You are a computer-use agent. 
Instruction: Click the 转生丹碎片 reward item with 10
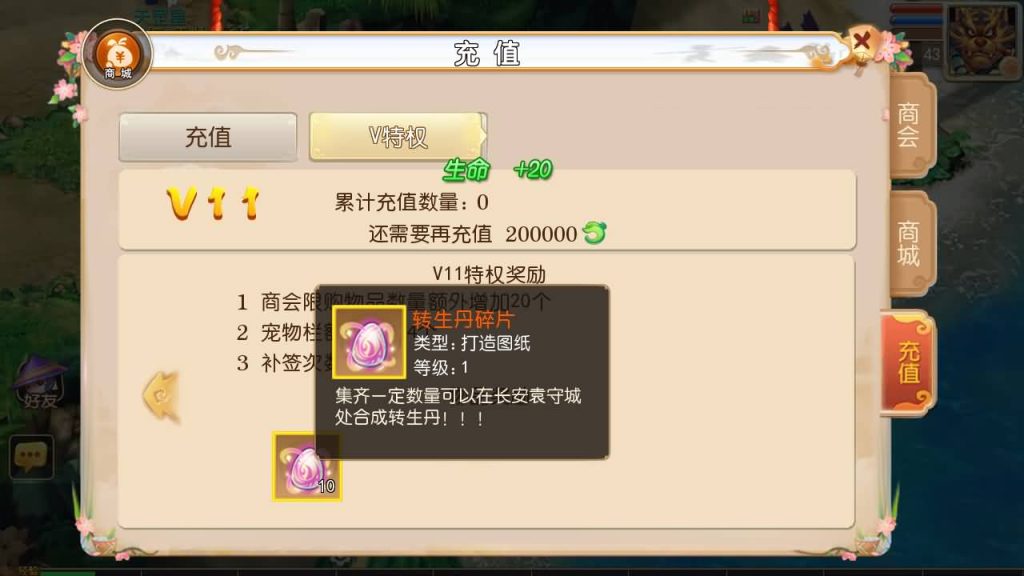point(306,466)
